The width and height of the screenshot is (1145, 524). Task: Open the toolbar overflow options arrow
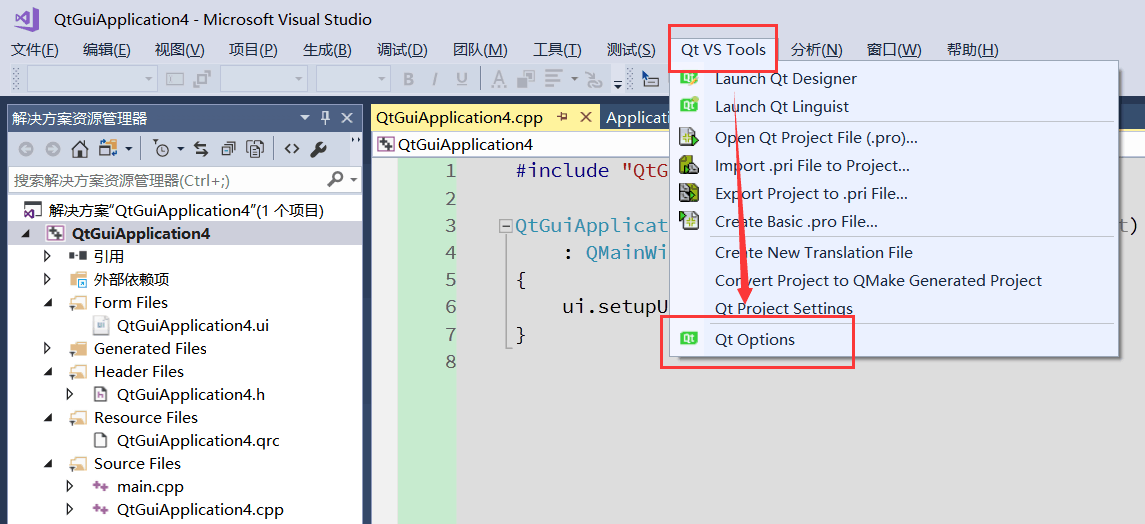(618, 84)
